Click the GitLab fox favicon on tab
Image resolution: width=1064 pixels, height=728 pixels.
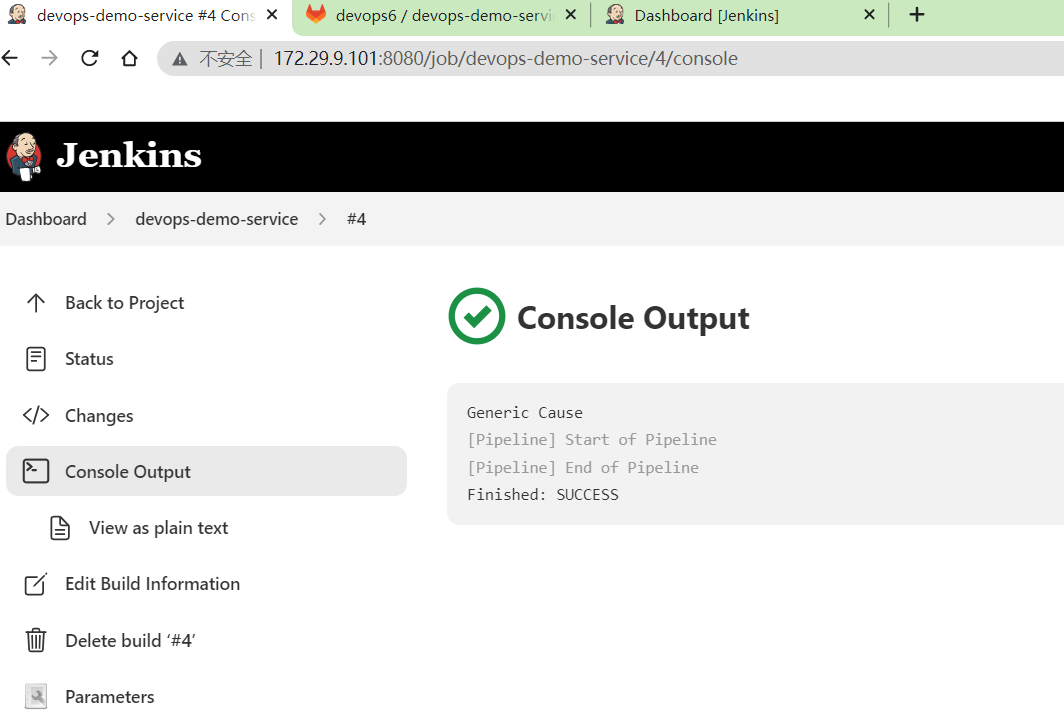click(316, 14)
